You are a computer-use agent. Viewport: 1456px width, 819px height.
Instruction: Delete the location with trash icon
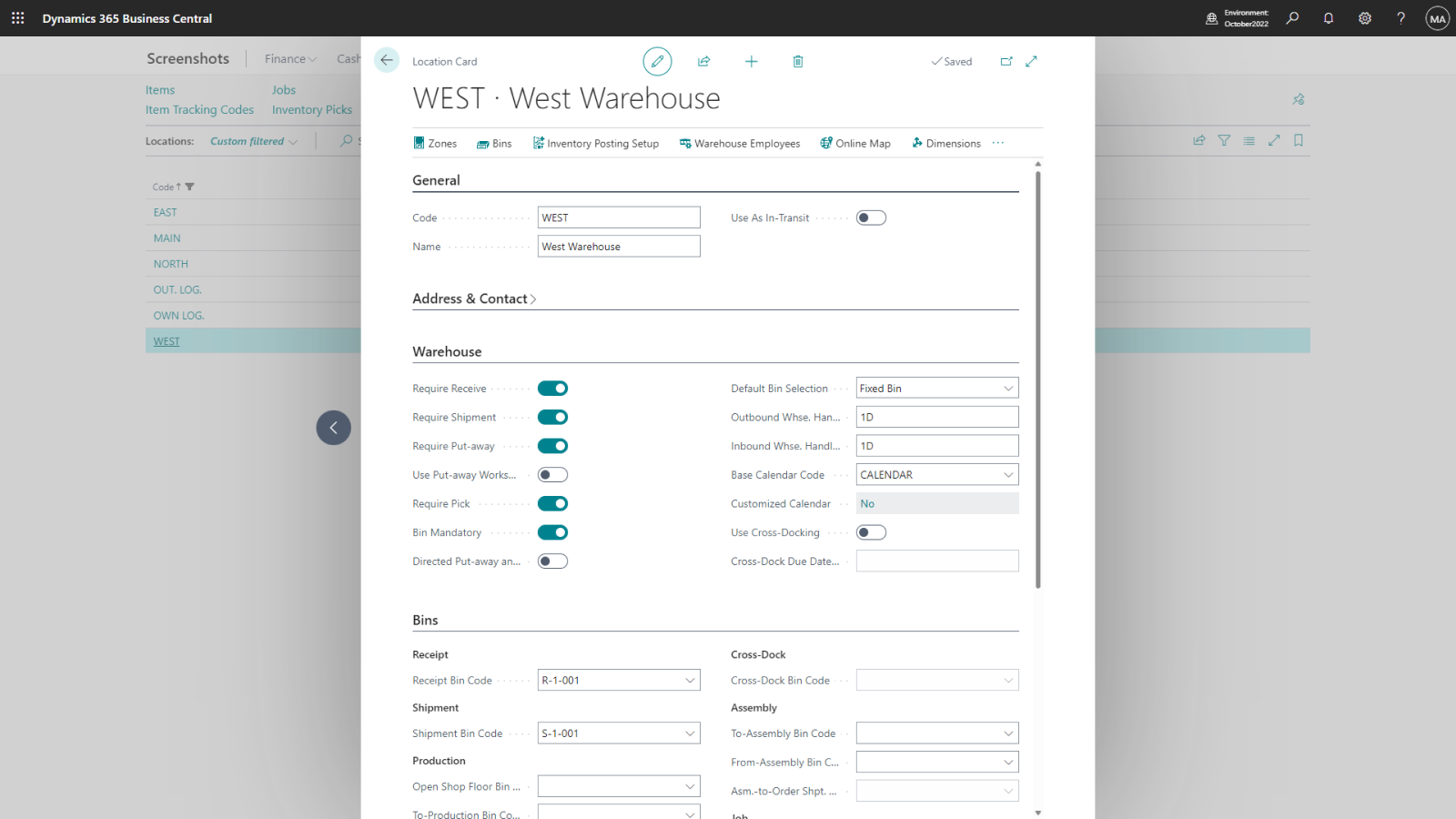(x=798, y=61)
